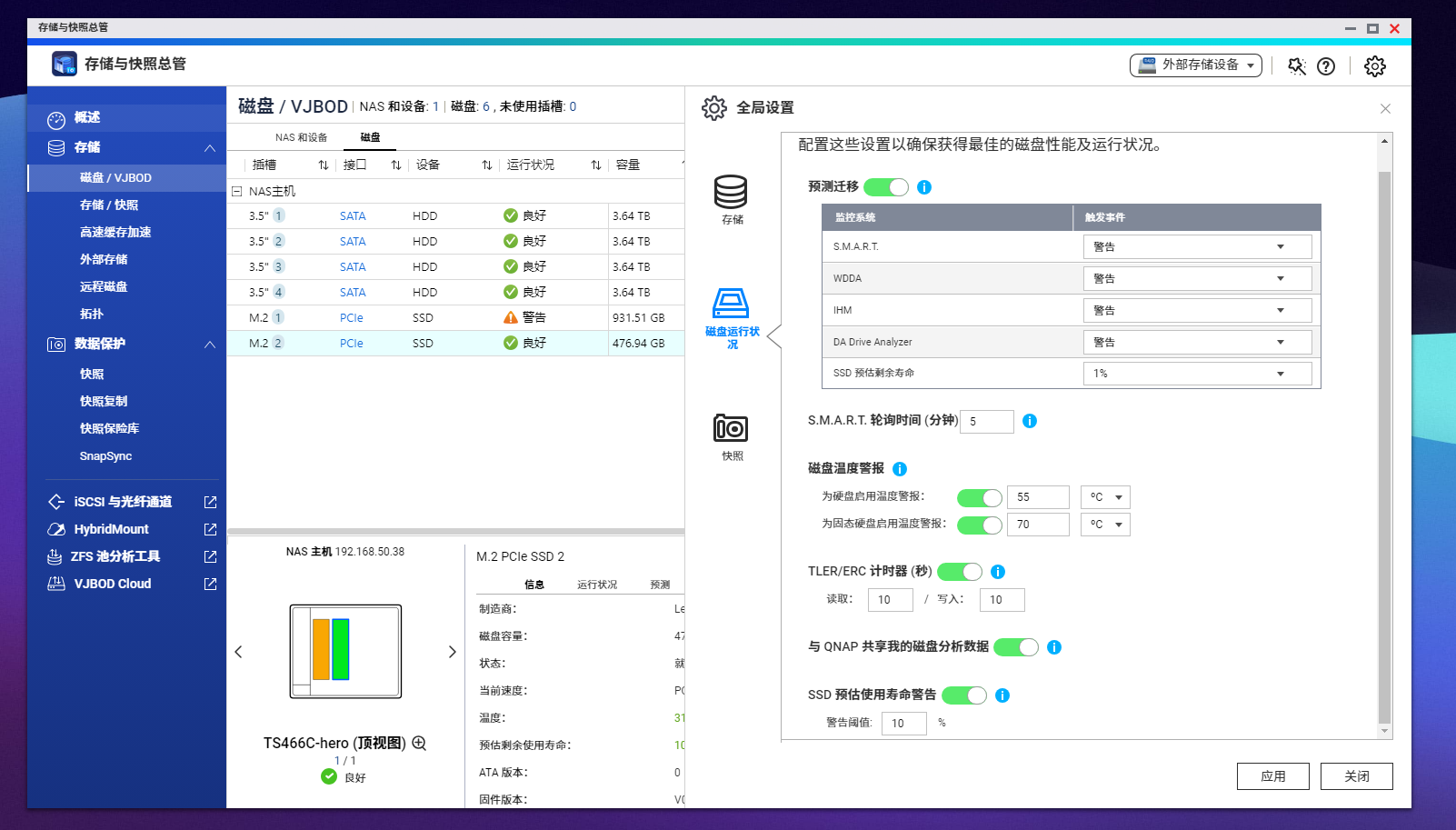Open the PCIe link for M.2 slot 1

(x=351, y=318)
